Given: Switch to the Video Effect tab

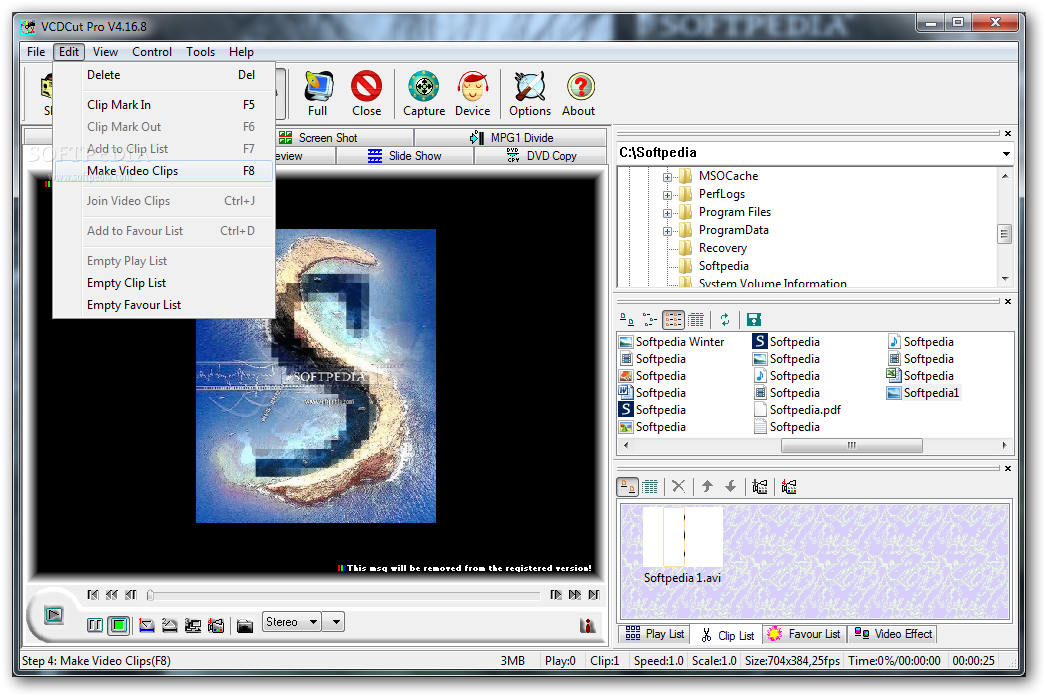Looking at the screenshot, I should point(893,634).
